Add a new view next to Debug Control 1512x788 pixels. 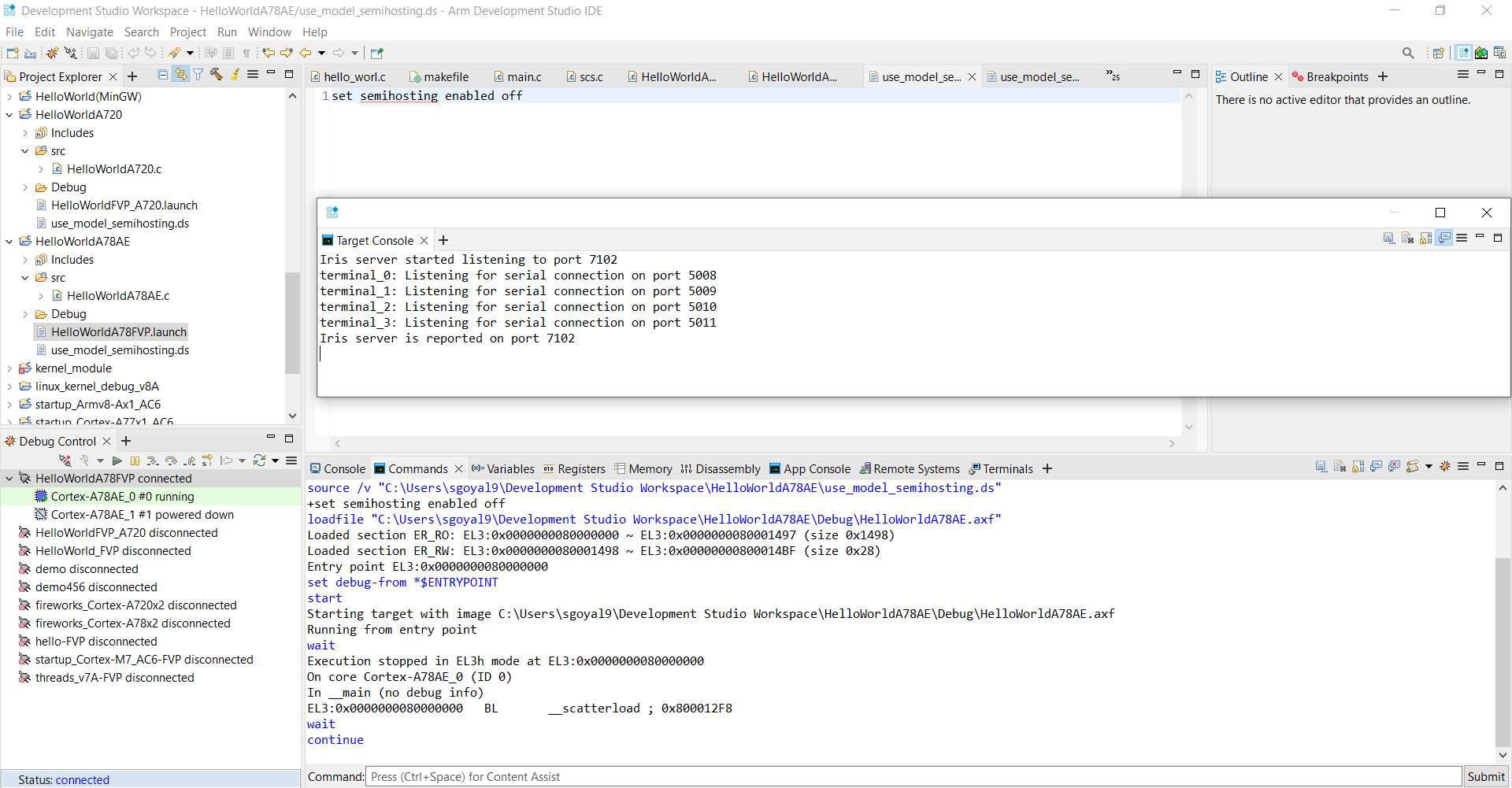click(x=126, y=442)
